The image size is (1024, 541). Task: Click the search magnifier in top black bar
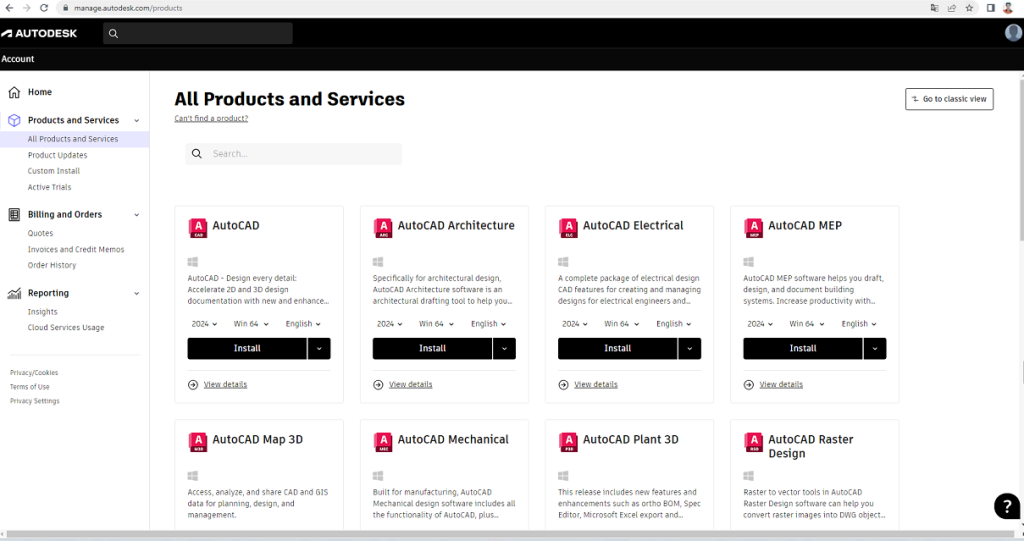(113, 34)
